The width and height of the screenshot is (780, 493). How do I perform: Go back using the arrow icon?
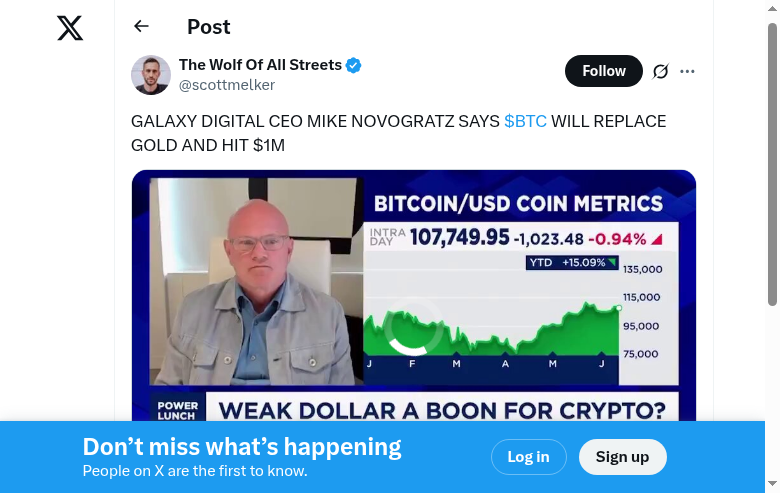tap(141, 27)
